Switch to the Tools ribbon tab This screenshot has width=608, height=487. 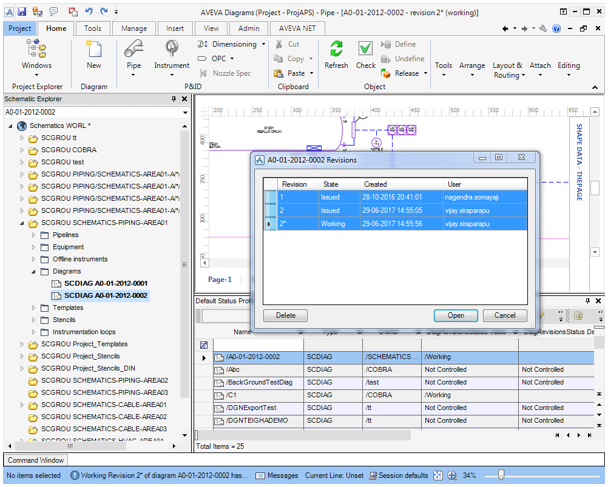pos(93,28)
